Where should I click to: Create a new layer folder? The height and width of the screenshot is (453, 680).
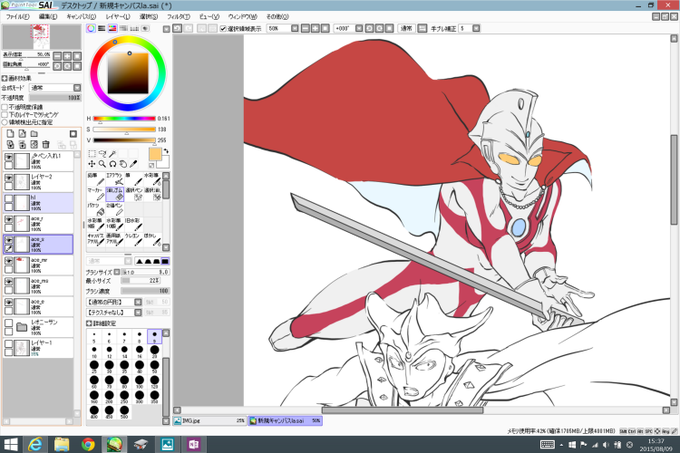tap(34, 134)
